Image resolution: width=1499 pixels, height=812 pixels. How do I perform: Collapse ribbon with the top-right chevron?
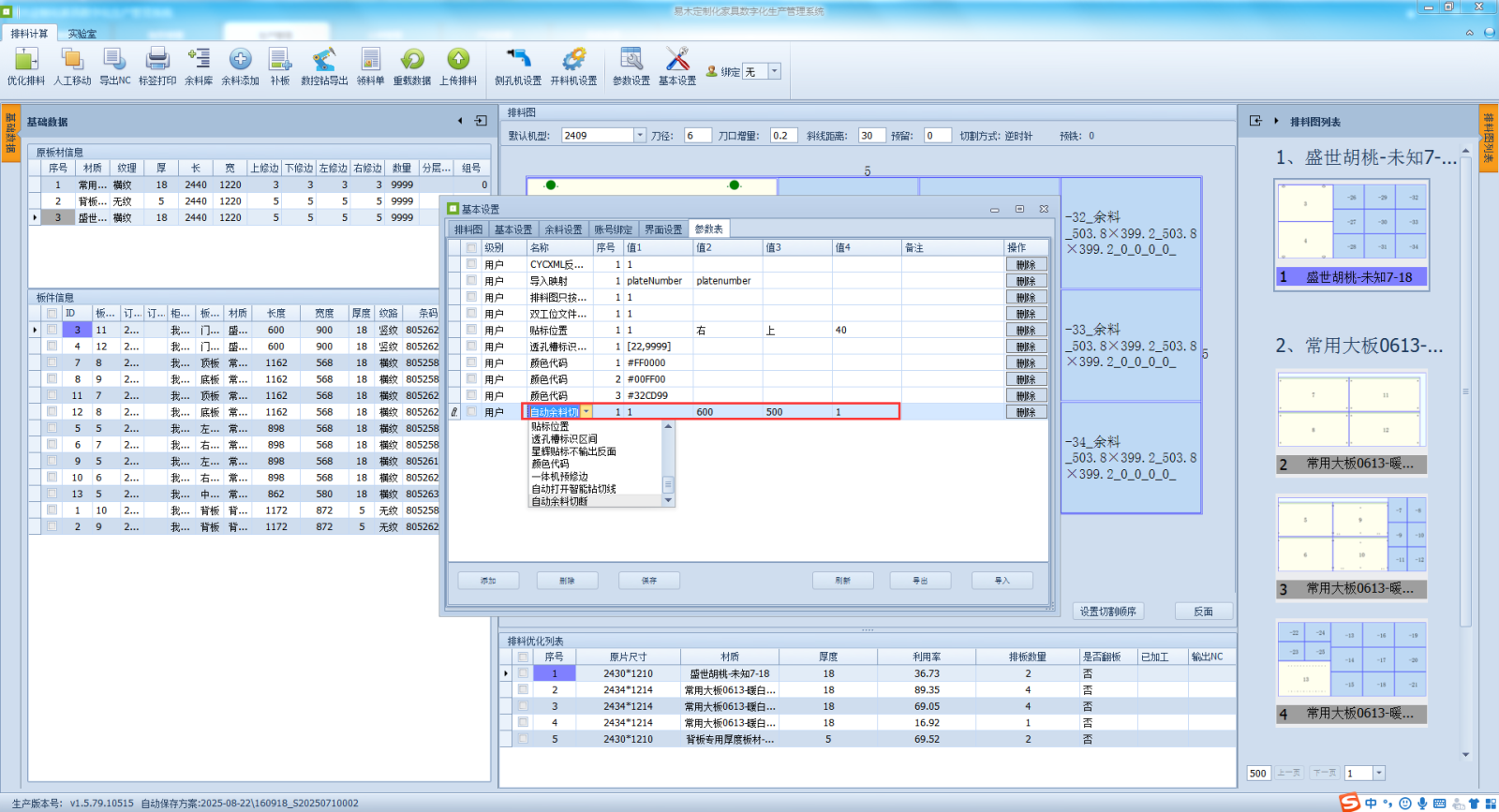coord(1470,33)
